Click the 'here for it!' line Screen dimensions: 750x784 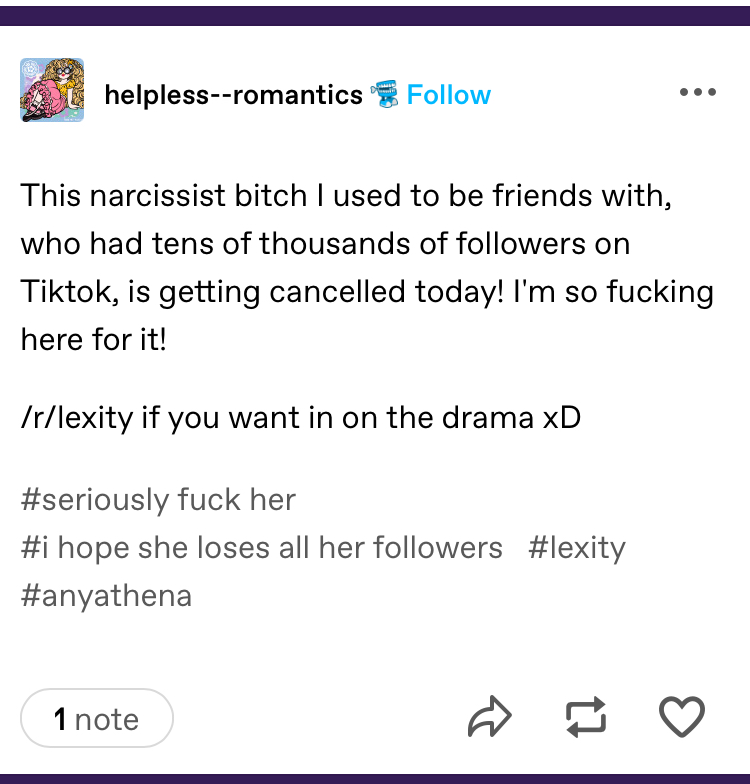[93, 340]
